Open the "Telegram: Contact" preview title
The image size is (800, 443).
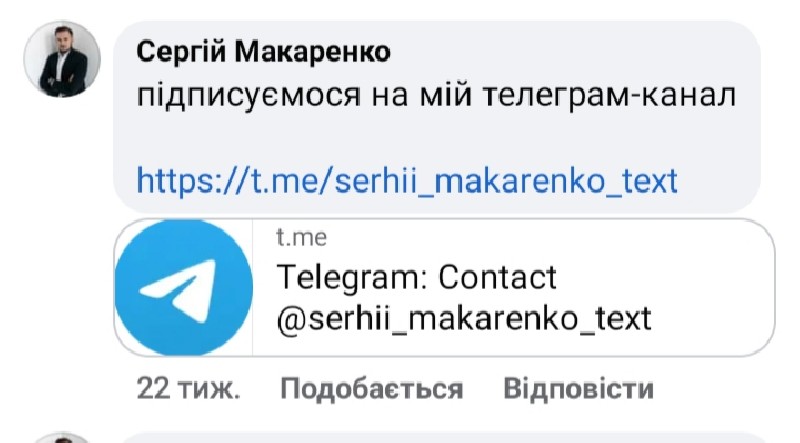click(415, 276)
